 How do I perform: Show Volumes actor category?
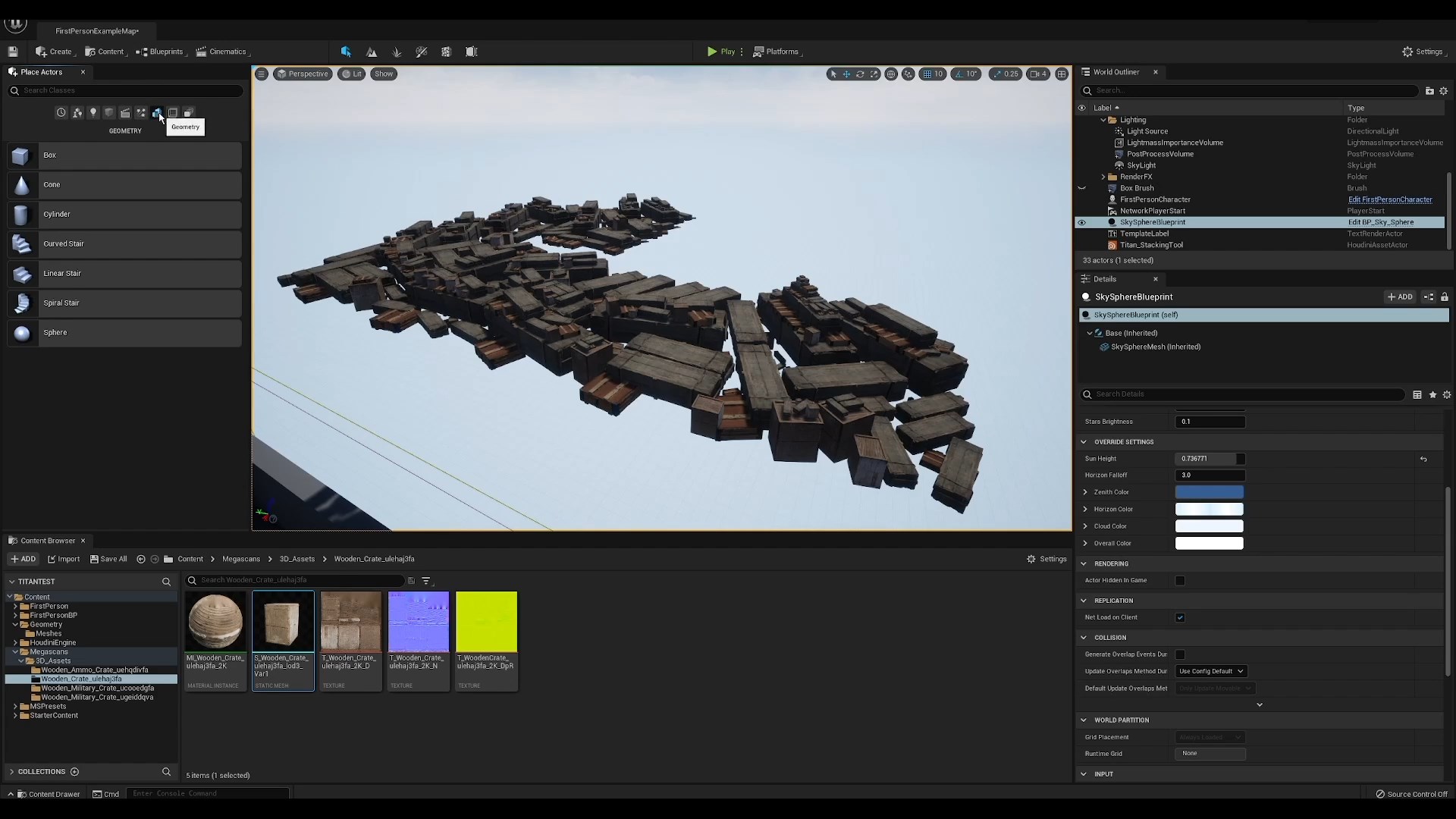click(173, 112)
